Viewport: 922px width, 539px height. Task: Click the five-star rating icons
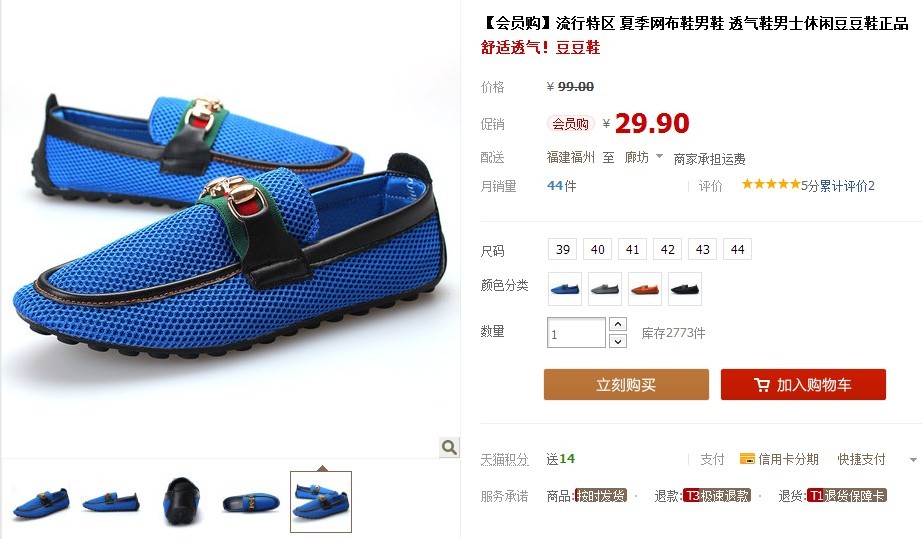pos(771,185)
